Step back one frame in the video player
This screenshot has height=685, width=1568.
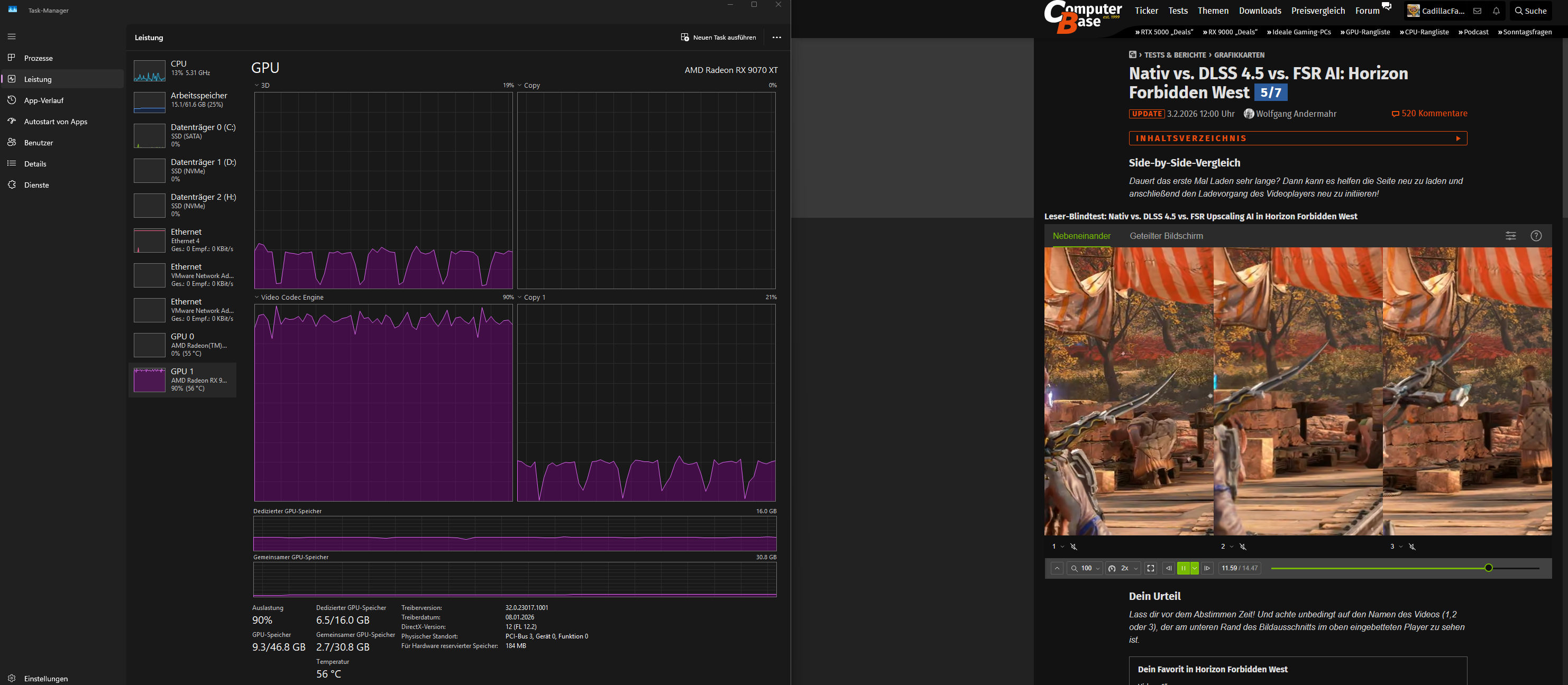point(1168,568)
